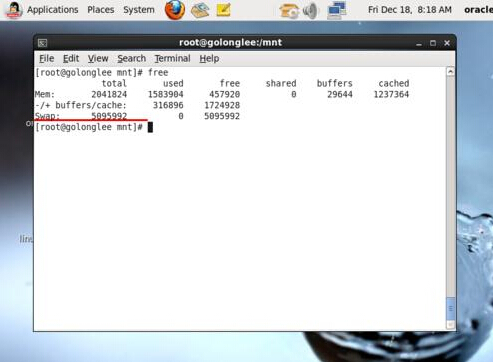
Task: Click the terminal window menu icon
Action: [42, 43]
